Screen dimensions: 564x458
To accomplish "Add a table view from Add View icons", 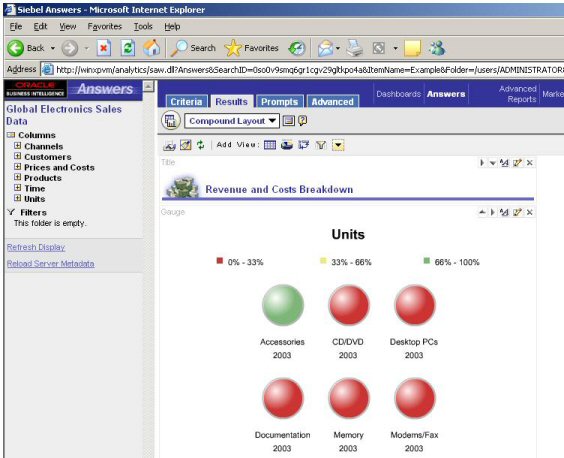I will (270, 145).
